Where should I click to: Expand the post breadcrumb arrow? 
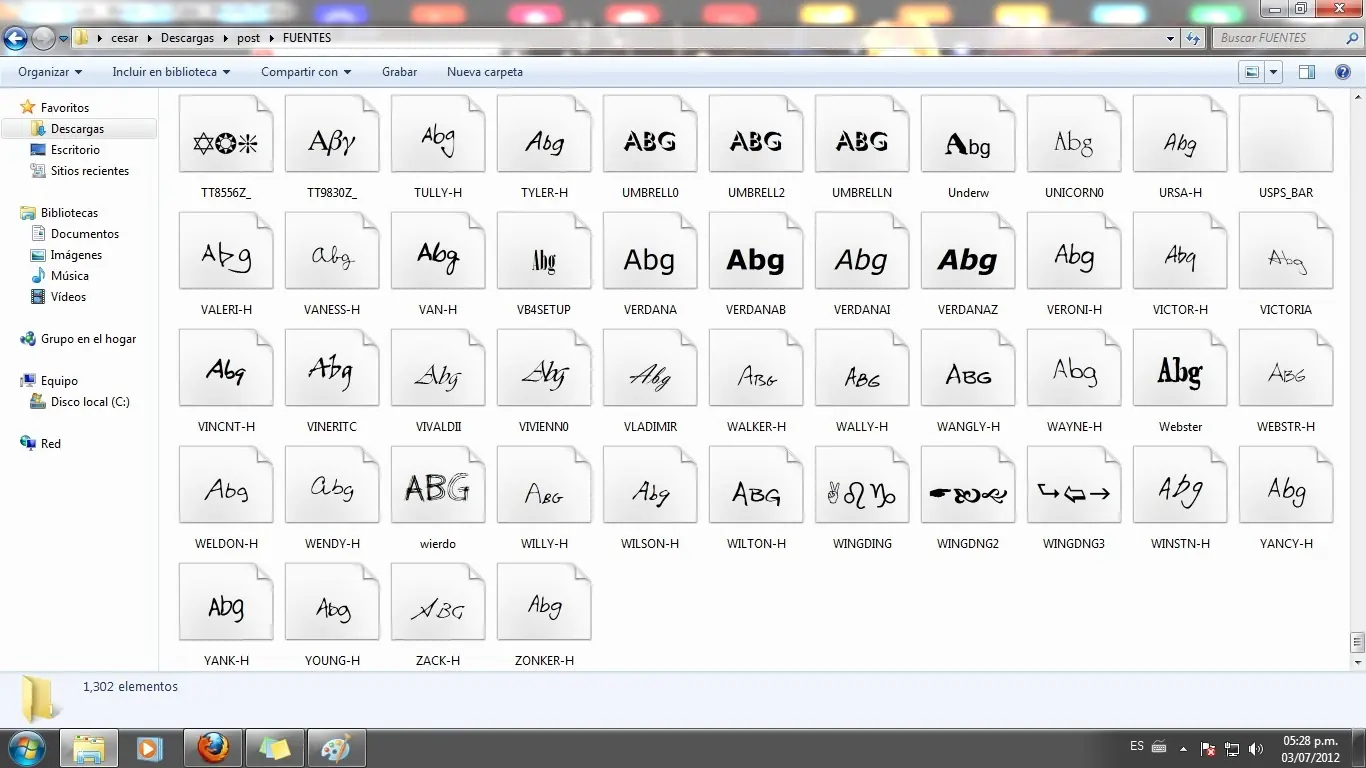pos(271,38)
